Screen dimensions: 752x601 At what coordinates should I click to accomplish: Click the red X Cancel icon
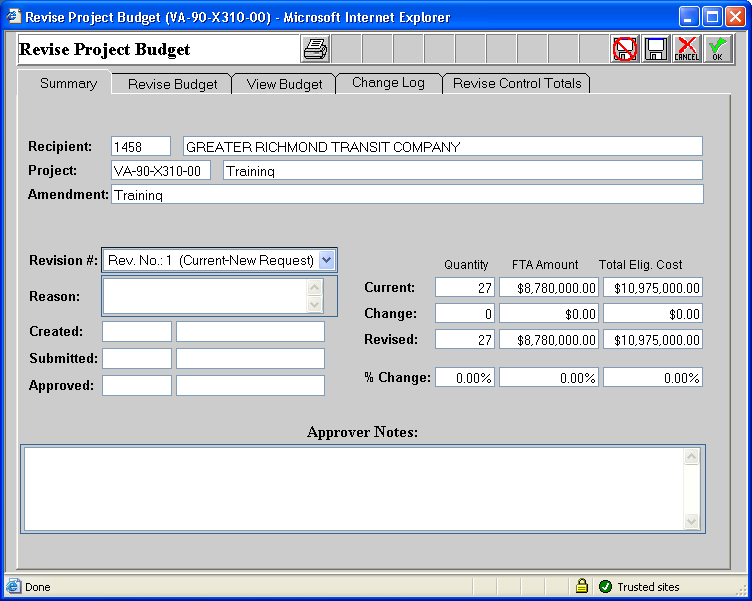coord(686,49)
